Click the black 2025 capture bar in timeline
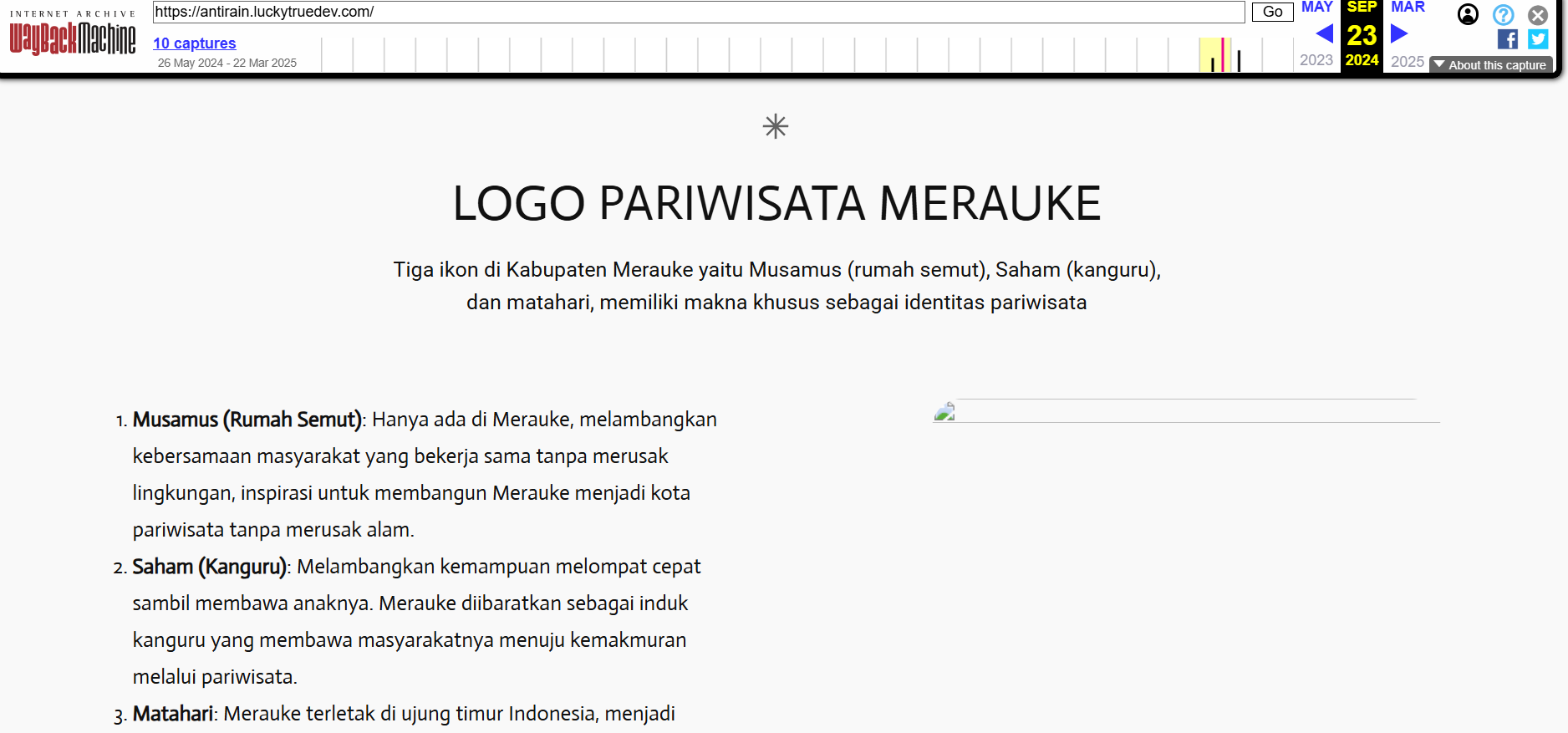 (x=1239, y=61)
